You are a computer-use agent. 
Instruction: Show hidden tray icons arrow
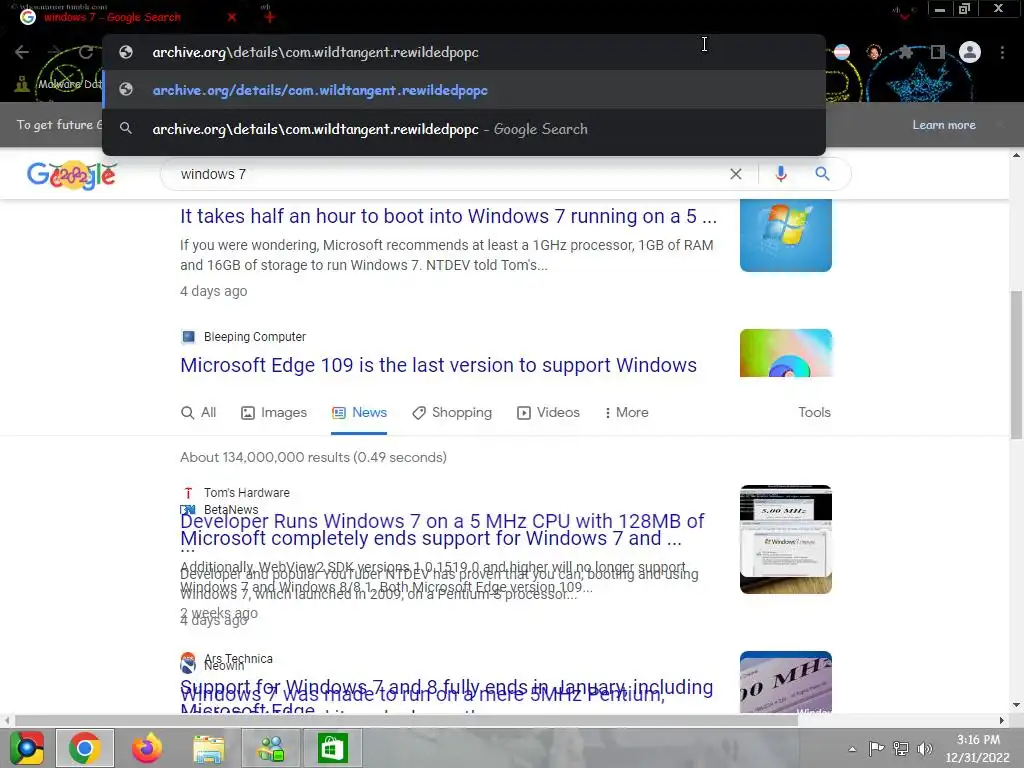coord(852,749)
